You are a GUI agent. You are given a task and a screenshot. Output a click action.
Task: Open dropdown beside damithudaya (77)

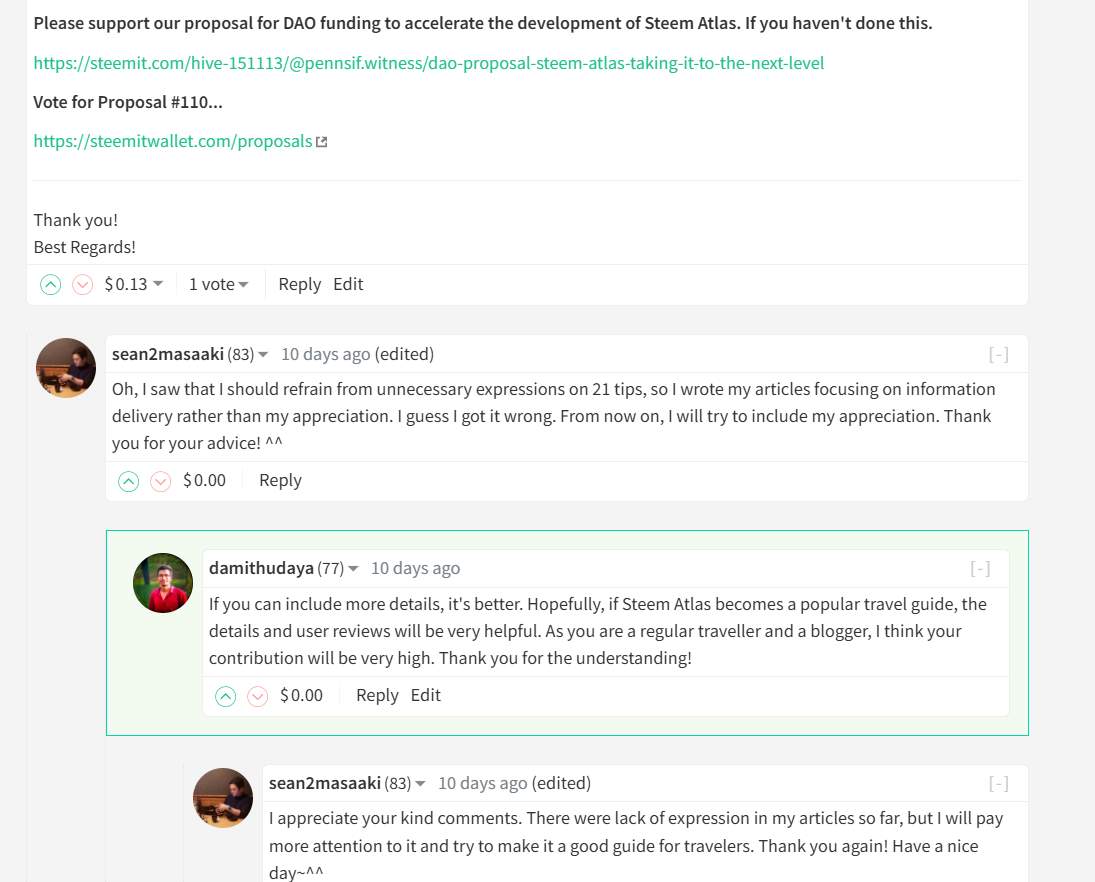pos(353,569)
